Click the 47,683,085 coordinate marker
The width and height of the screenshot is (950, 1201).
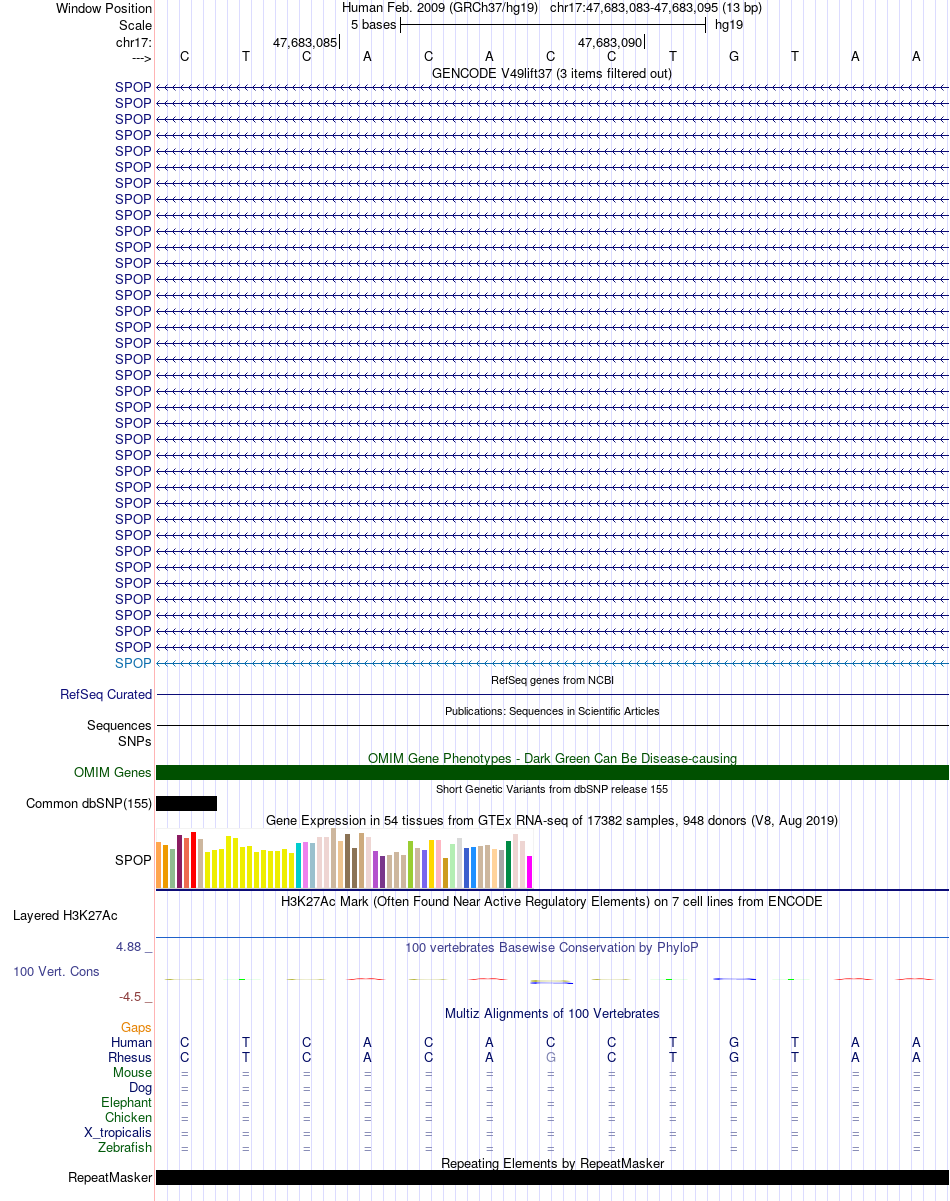coord(305,43)
